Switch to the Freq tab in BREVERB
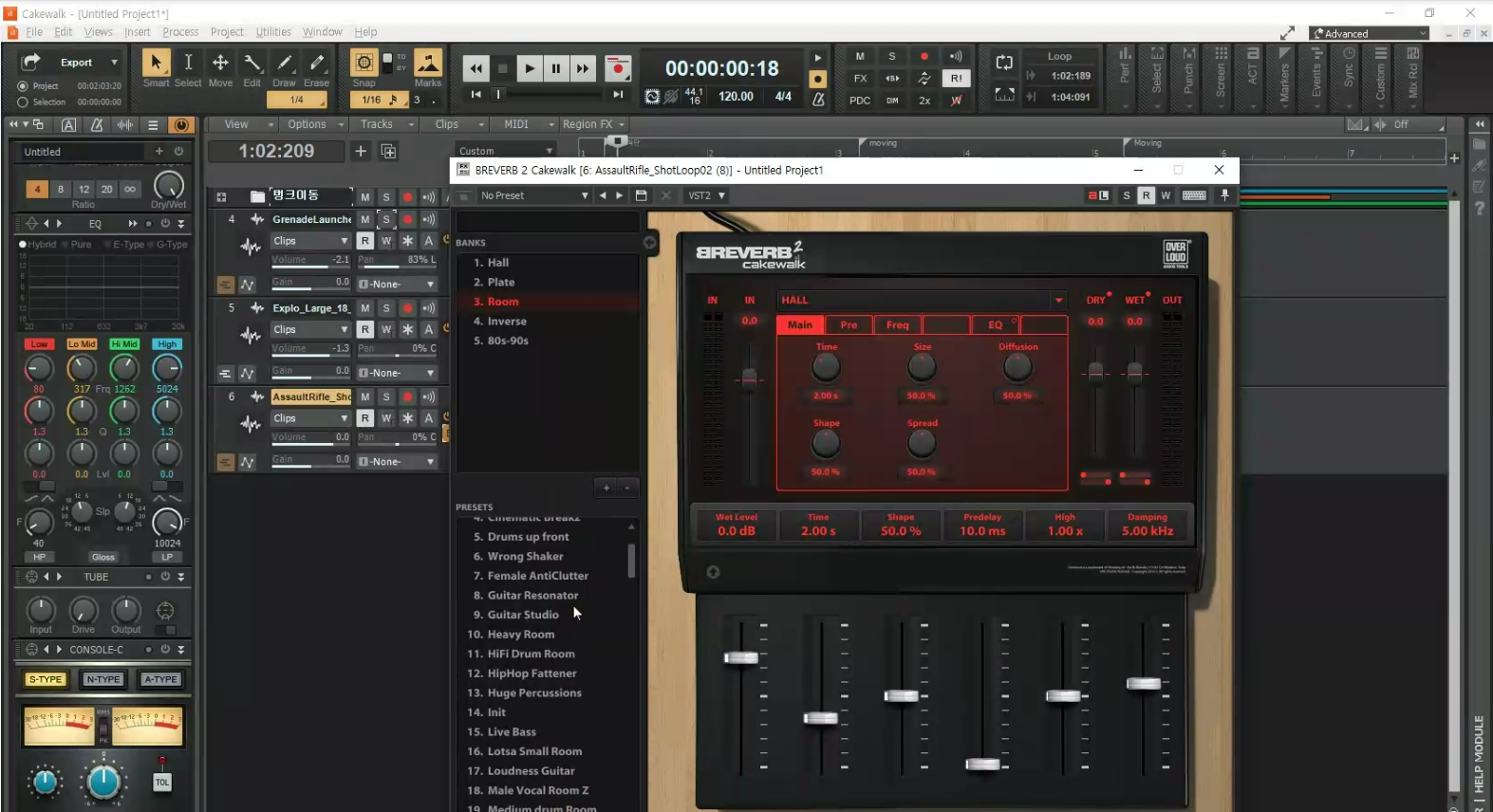This screenshot has height=812, width=1493. 897,324
